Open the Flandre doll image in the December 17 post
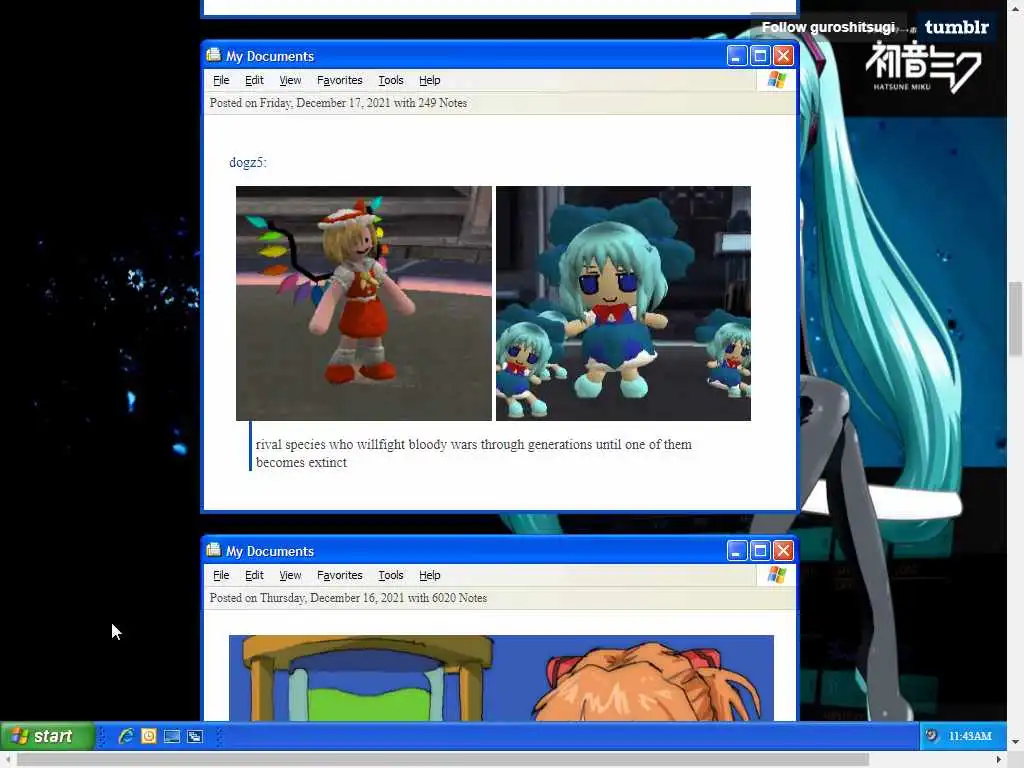The image size is (1024, 768). (x=364, y=304)
